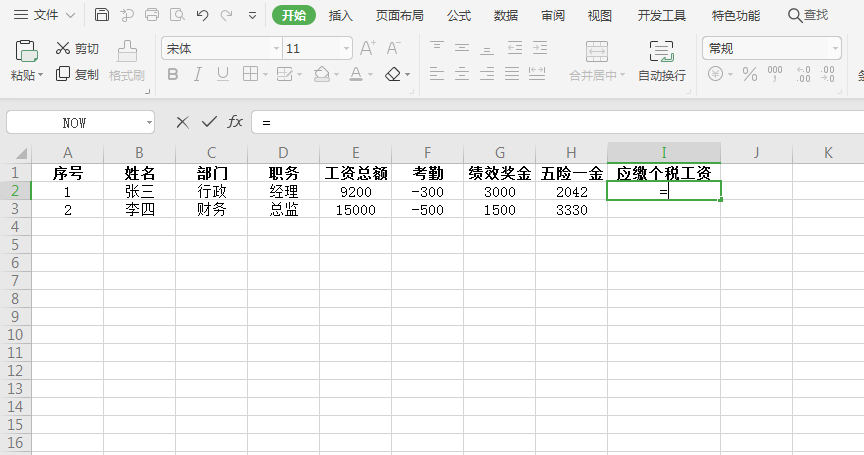864x455 pixels.
Task: Toggle Underline formatting
Action: tap(222, 74)
